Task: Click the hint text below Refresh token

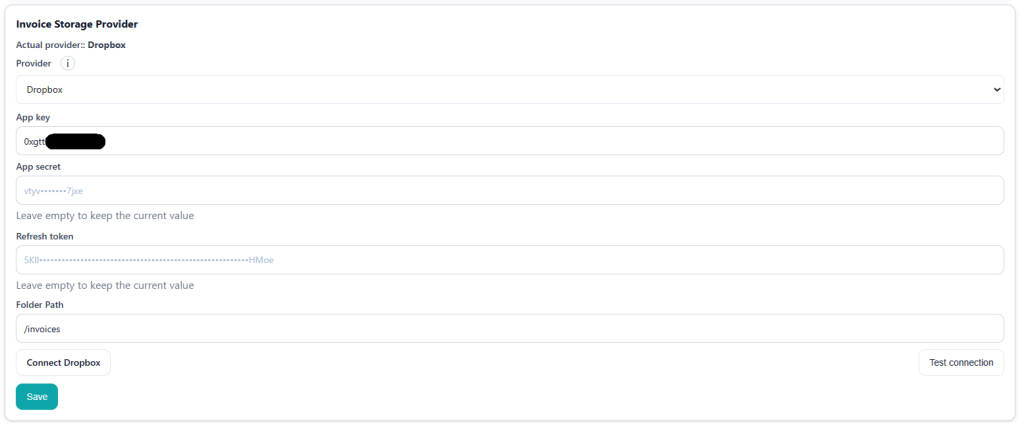Action: [105, 285]
